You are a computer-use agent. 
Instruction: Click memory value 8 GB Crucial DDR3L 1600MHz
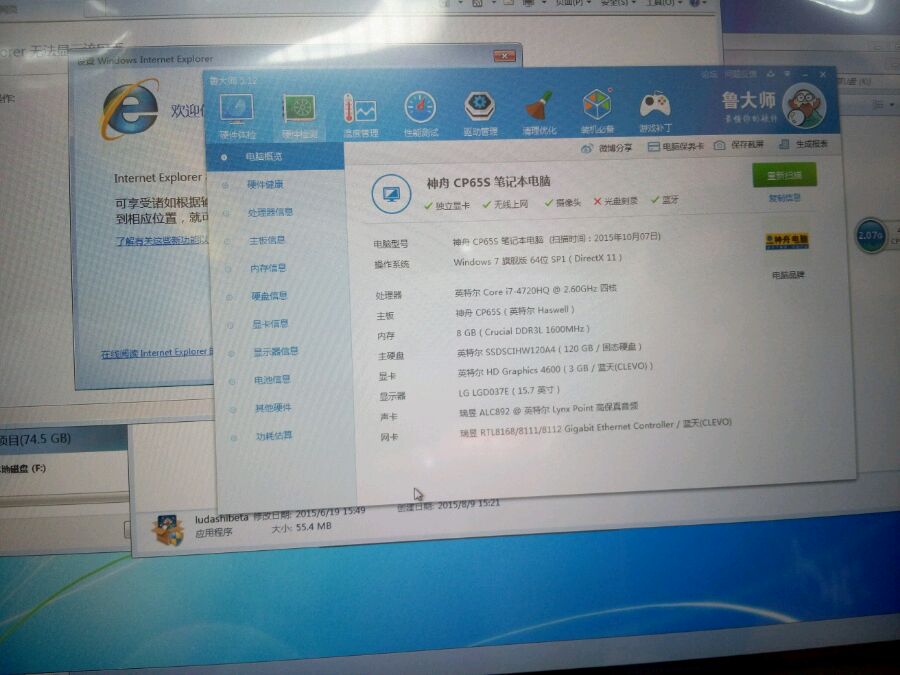pyautogui.click(x=523, y=331)
